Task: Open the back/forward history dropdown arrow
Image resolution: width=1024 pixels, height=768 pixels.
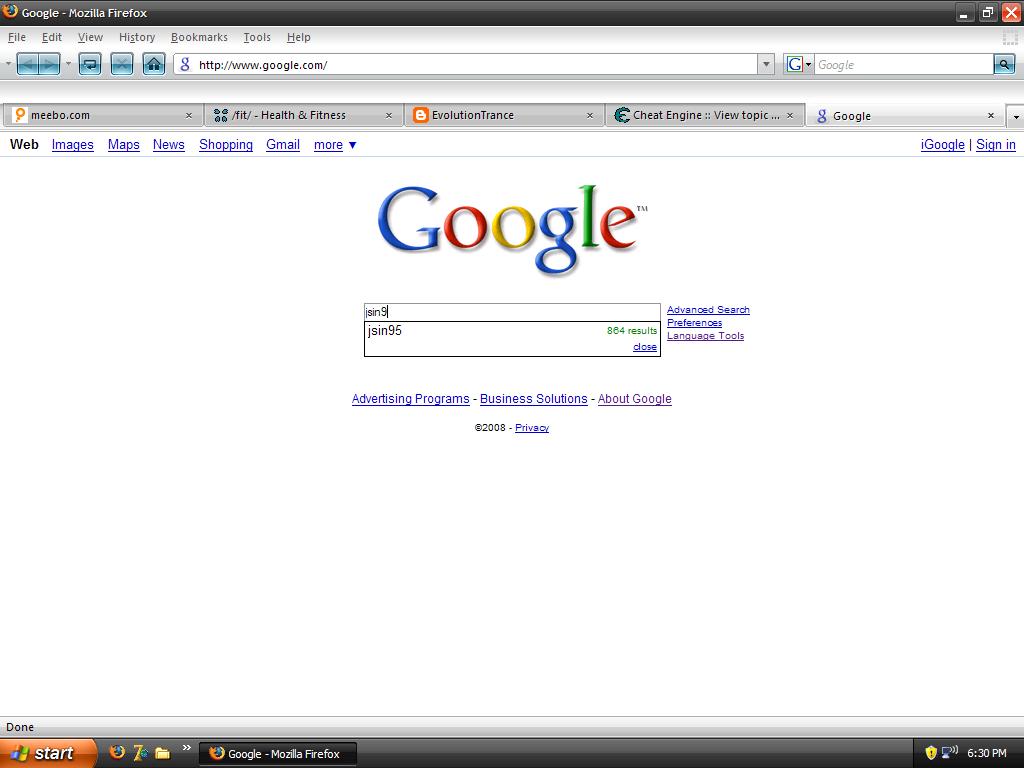Action: coord(68,64)
